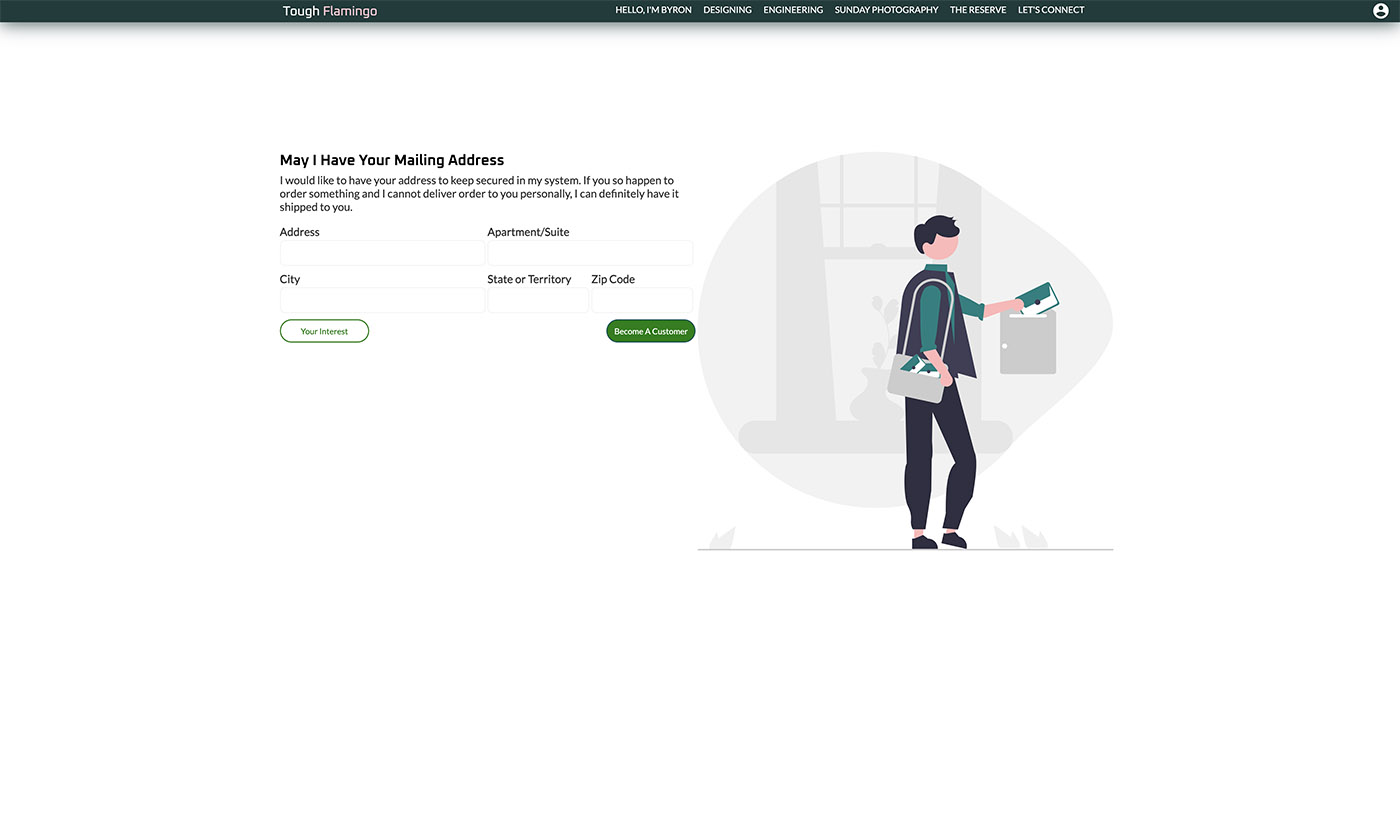Viewport: 1400px width, 815px height.
Task: Open the user account profile icon
Action: 1381,11
